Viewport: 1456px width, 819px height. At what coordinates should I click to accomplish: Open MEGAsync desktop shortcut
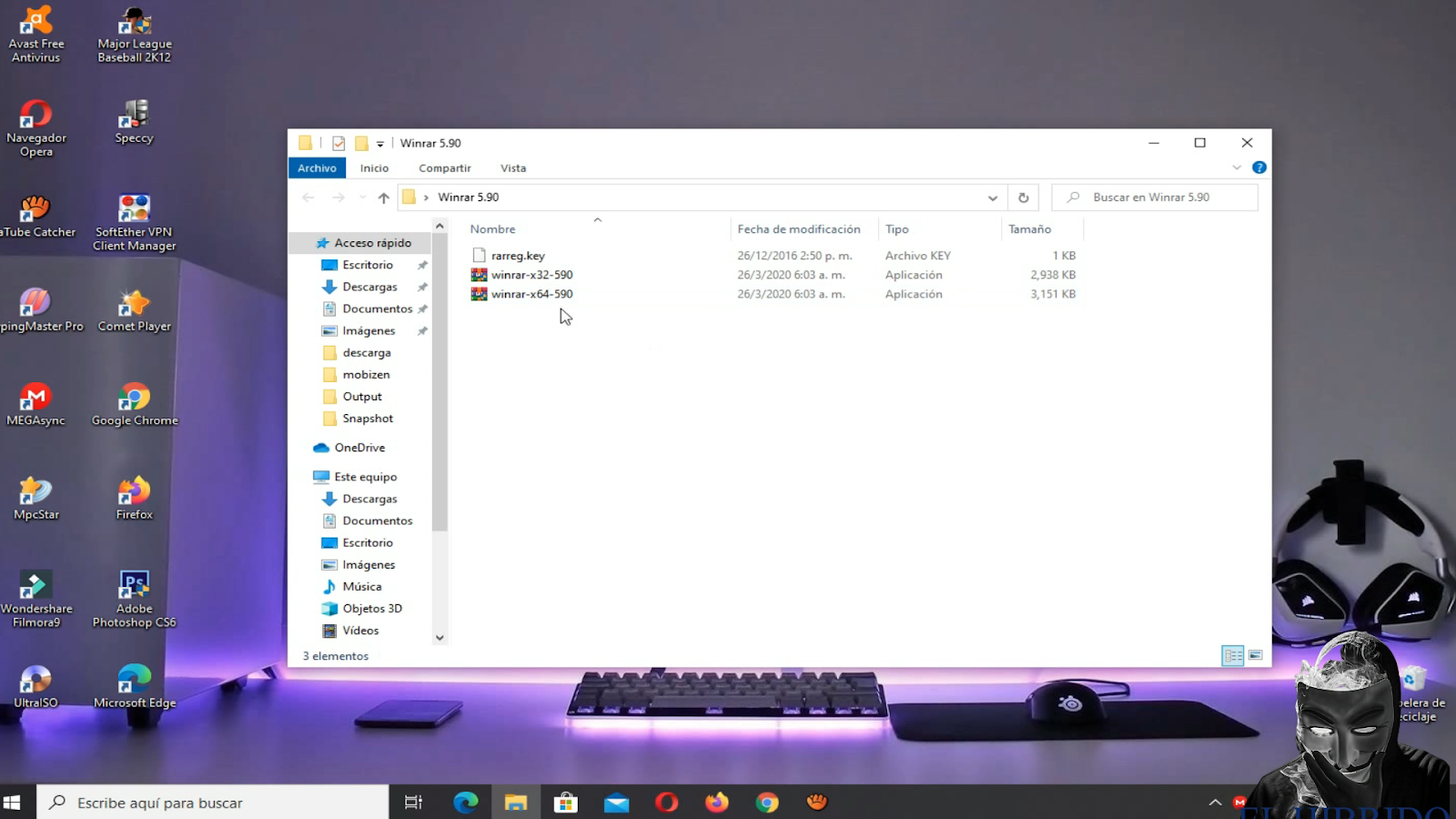click(36, 405)
